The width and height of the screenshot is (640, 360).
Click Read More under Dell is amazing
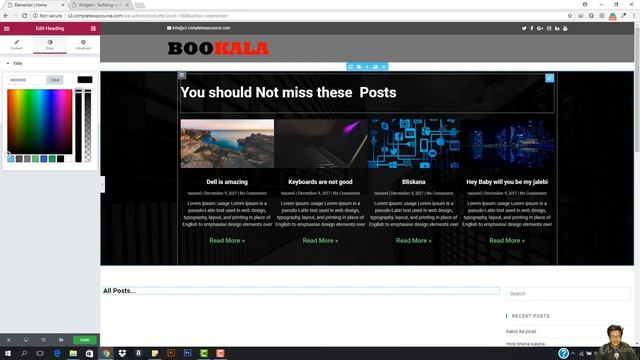[x=227, y=241]
